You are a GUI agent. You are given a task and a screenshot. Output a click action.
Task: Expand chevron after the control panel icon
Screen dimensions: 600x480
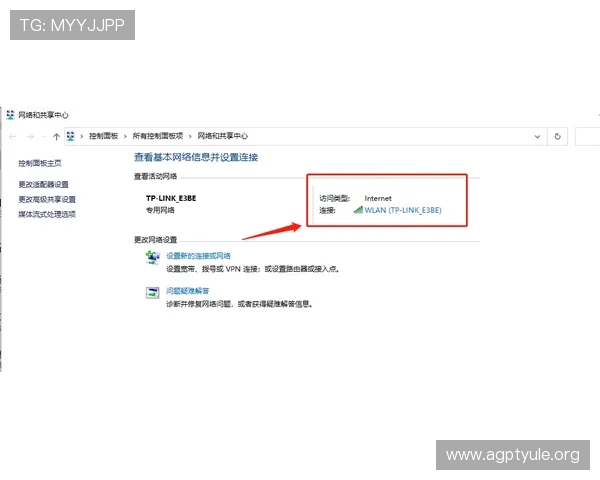point(82,136)
